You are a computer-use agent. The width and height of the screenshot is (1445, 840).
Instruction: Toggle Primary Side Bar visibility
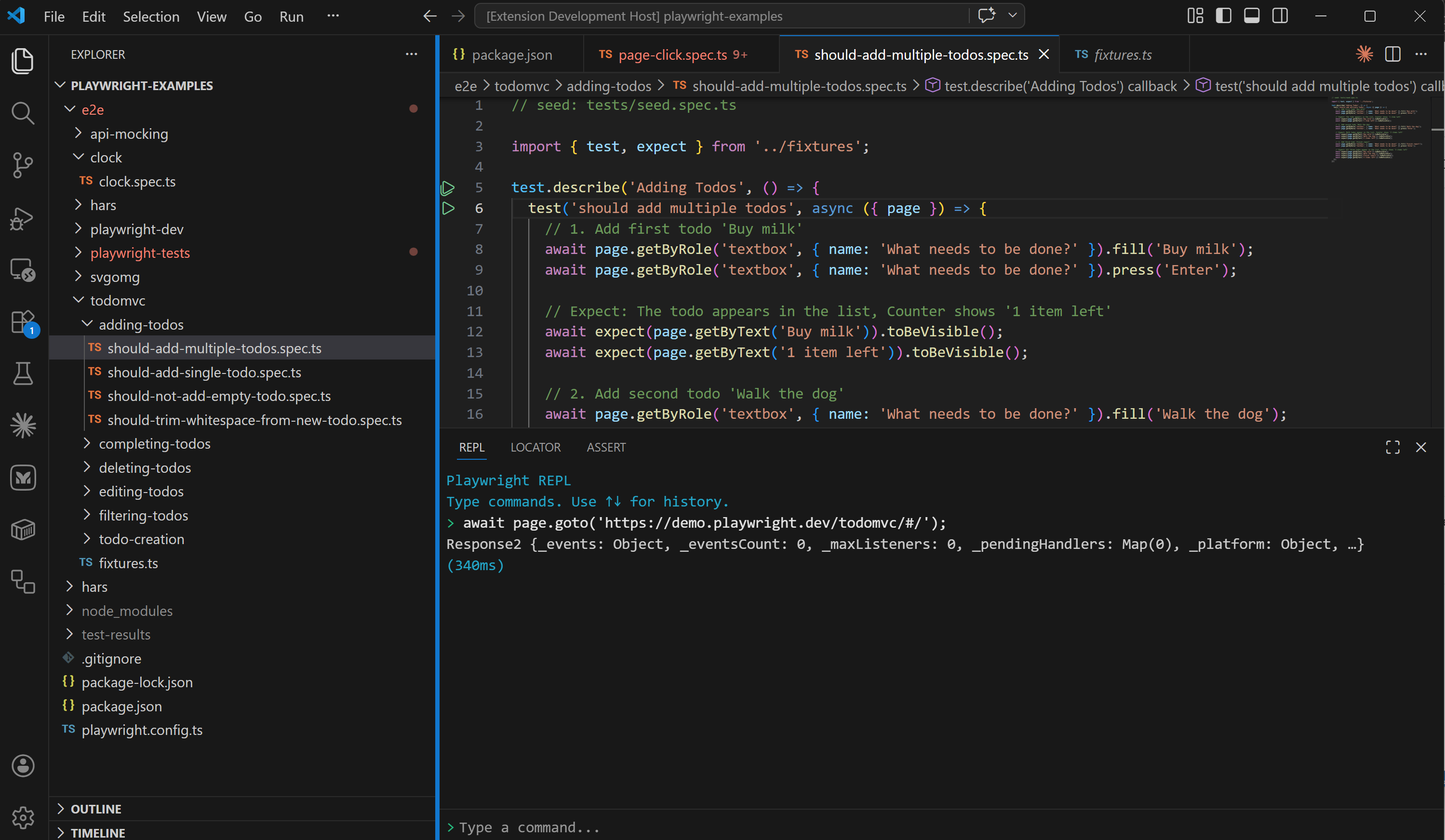[x=1223, y=16]
